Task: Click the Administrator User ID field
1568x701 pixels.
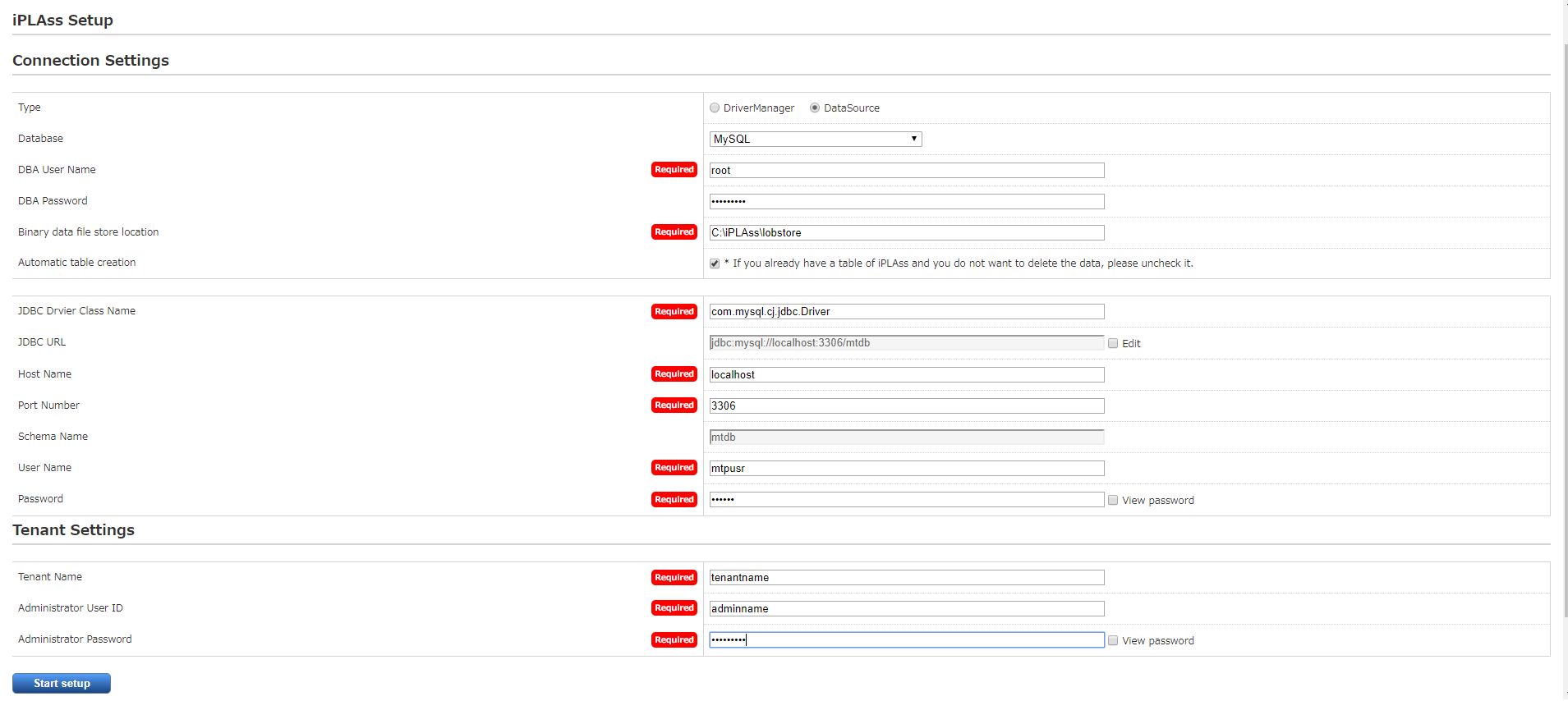Action: coord(906,609)
